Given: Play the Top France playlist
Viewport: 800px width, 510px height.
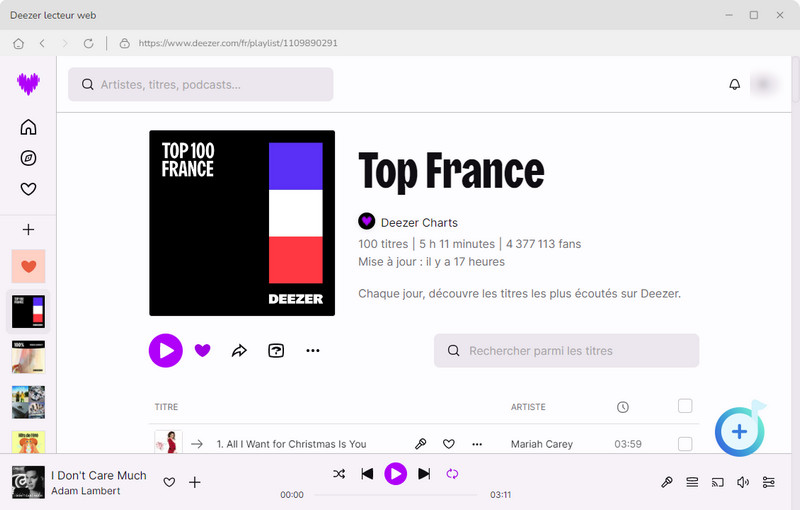Looking at the screenshot, I should click(x=166, y=350).
